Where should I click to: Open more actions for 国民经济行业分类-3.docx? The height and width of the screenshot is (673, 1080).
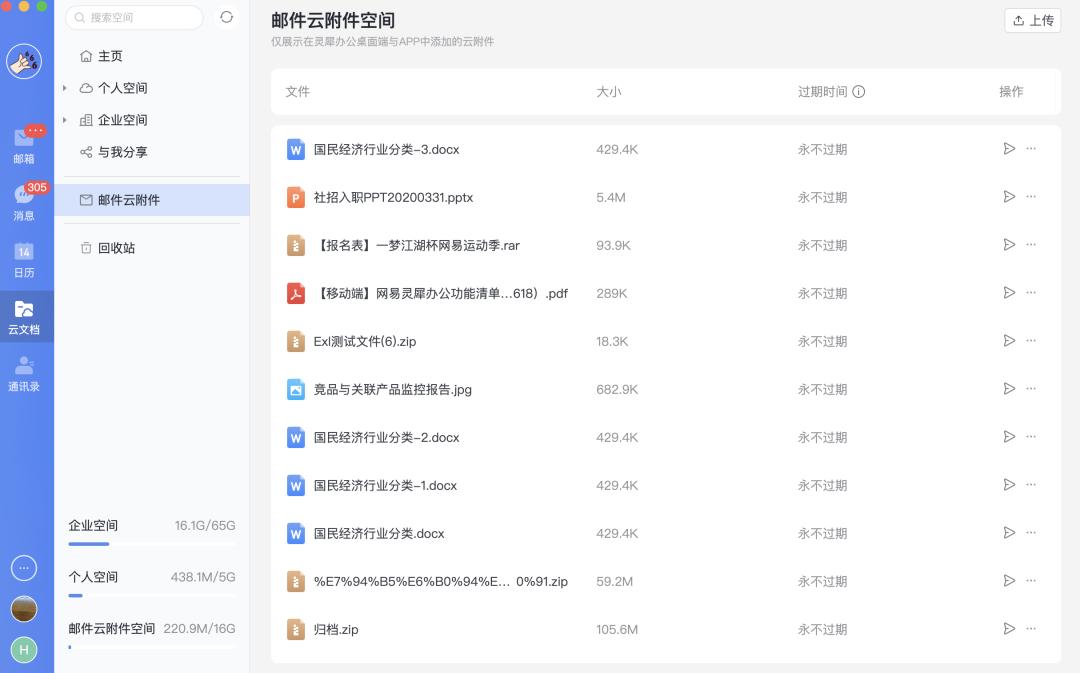pos(1031,148)
